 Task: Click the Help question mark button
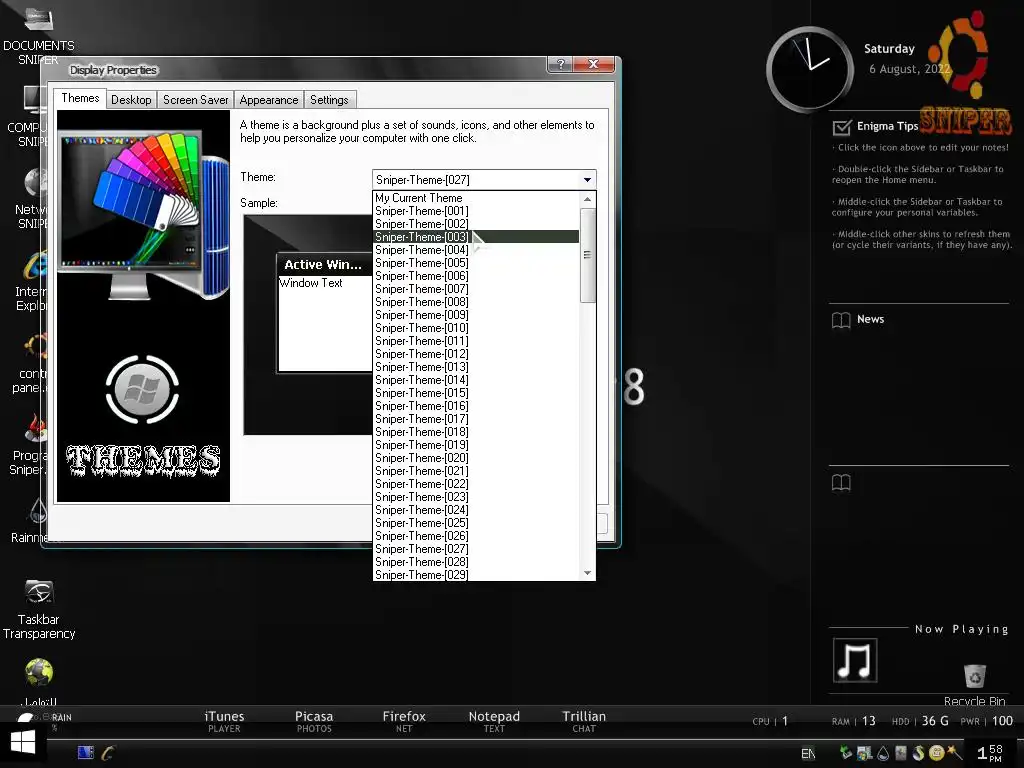click(560, 64)
